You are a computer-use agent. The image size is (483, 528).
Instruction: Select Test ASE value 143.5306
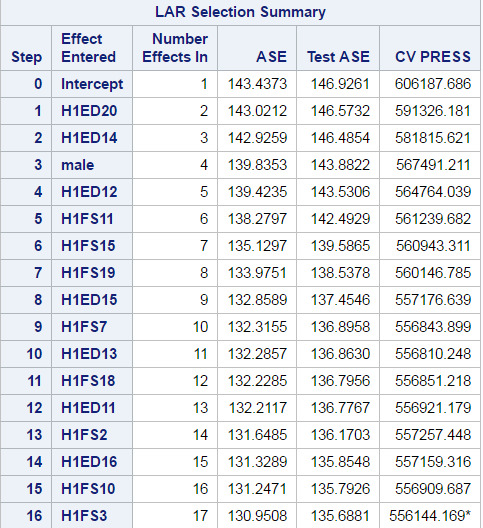pyautogui.click(x=340, y=192)
